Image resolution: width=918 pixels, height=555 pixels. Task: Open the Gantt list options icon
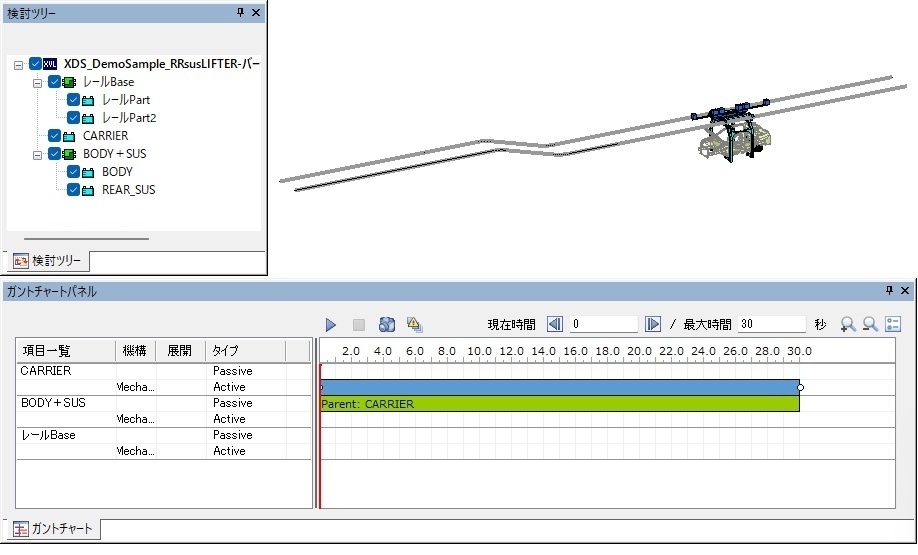pyautogui.click(x=893, y=325)
